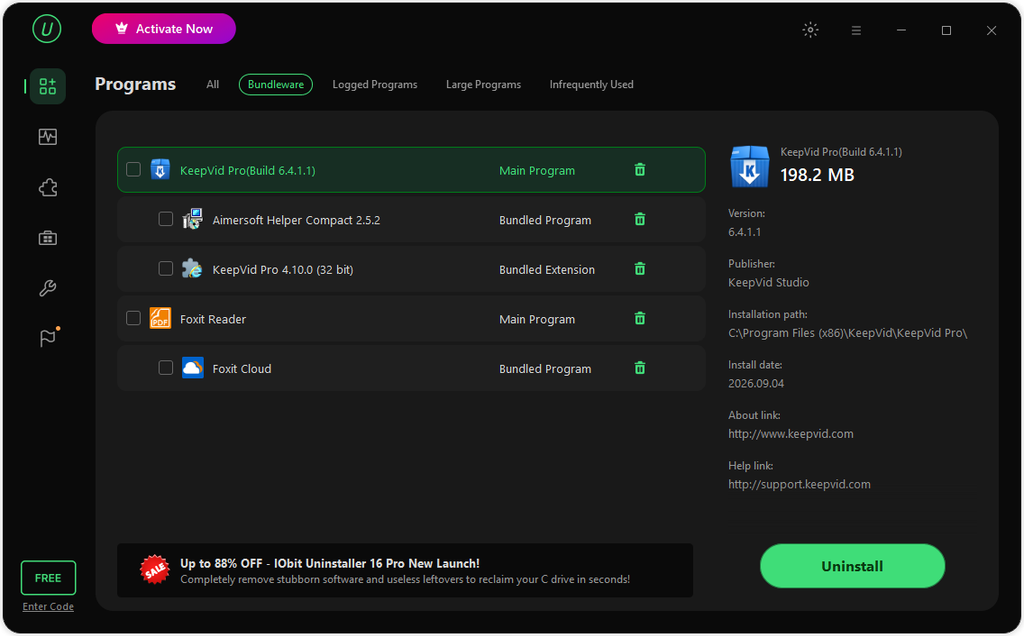Viewport: 1024px width, 636px height.
Task: Open the support.keepvid.com Help link
Action: pyautogui.click(x=799, y=484)
